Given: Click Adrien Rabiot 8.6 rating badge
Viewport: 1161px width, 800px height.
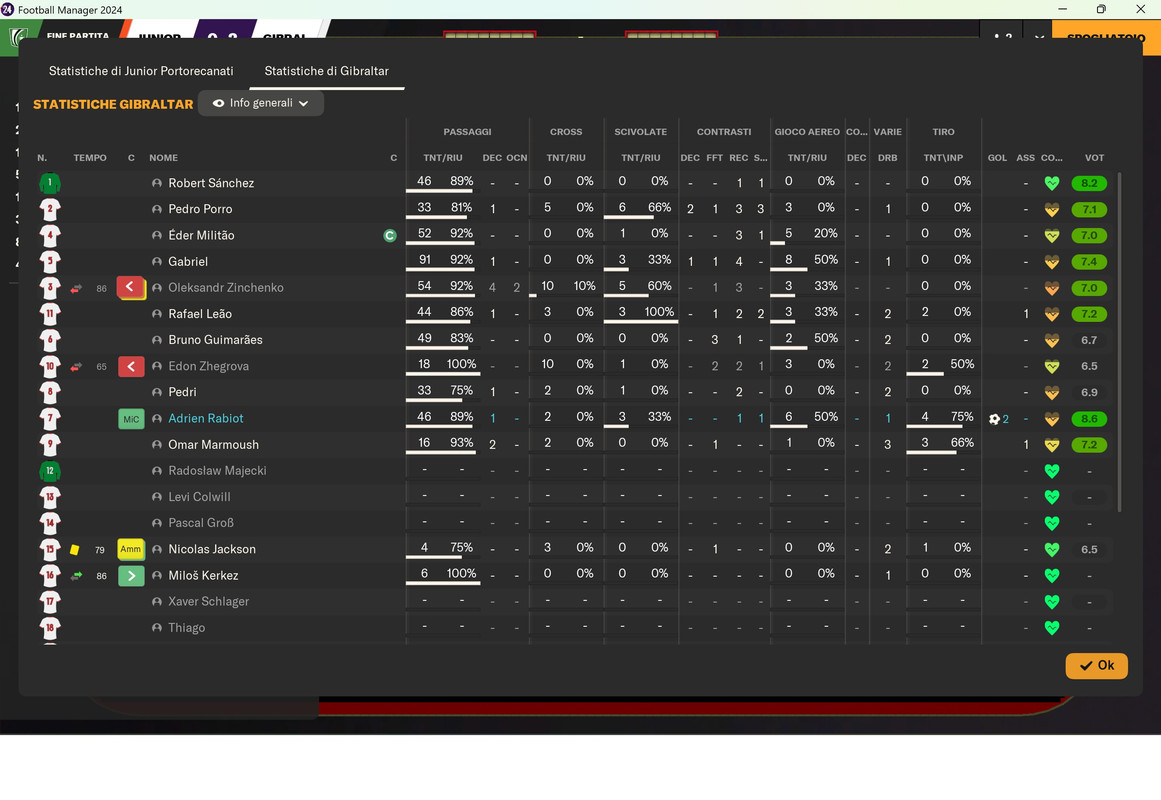Looking at the screenshot, I should click(x=1089, y=419).
